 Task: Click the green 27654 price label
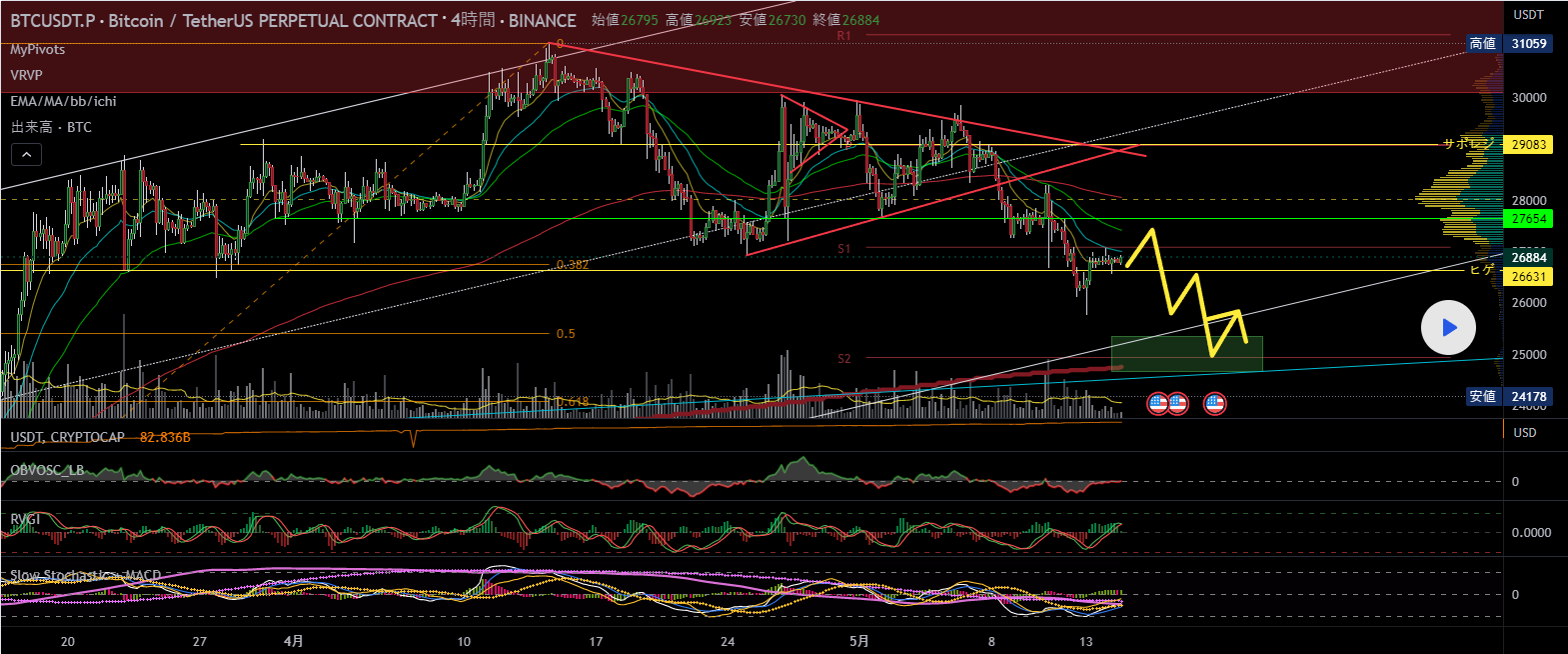coord(1528,218)
